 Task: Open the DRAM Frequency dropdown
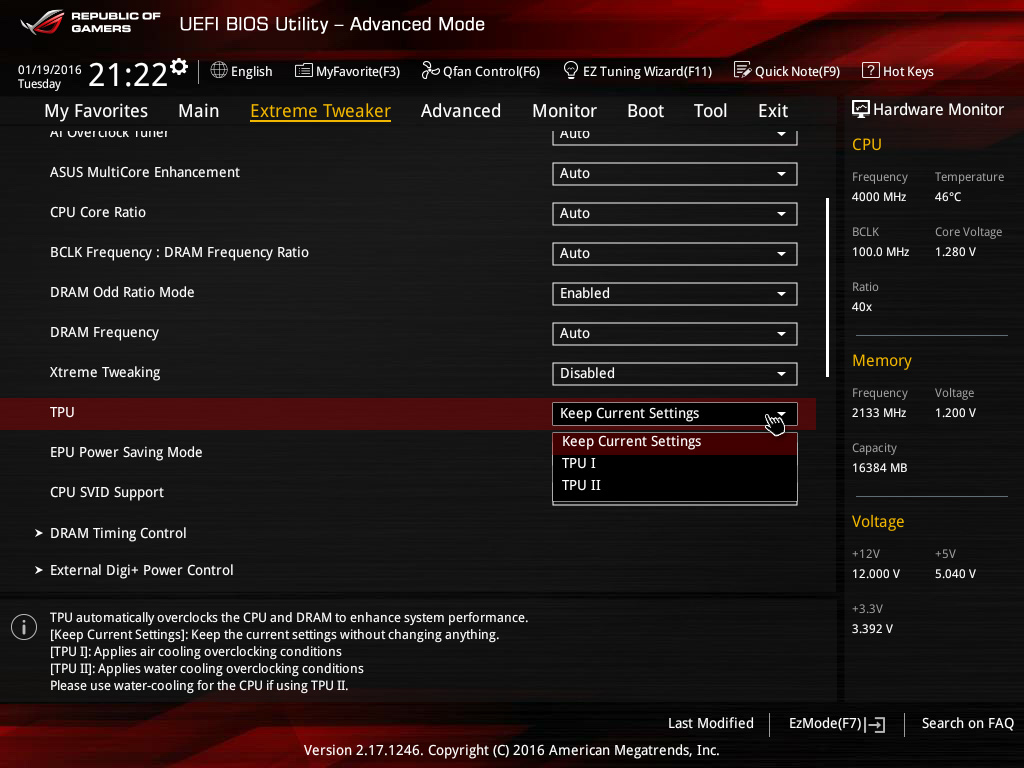coord(675,334)
